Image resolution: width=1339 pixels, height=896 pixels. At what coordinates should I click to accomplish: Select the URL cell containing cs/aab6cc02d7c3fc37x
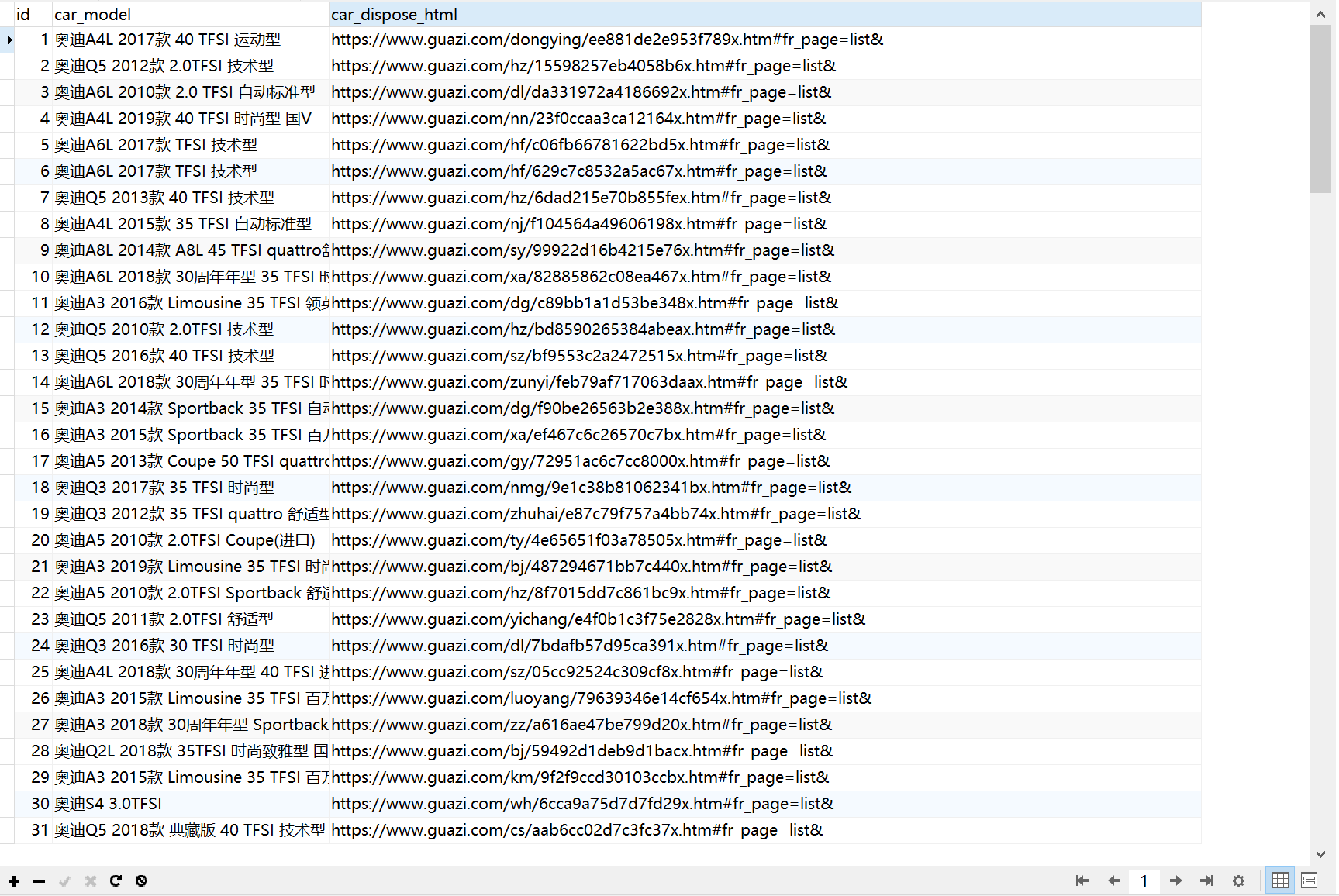click(x=765, y=830)
